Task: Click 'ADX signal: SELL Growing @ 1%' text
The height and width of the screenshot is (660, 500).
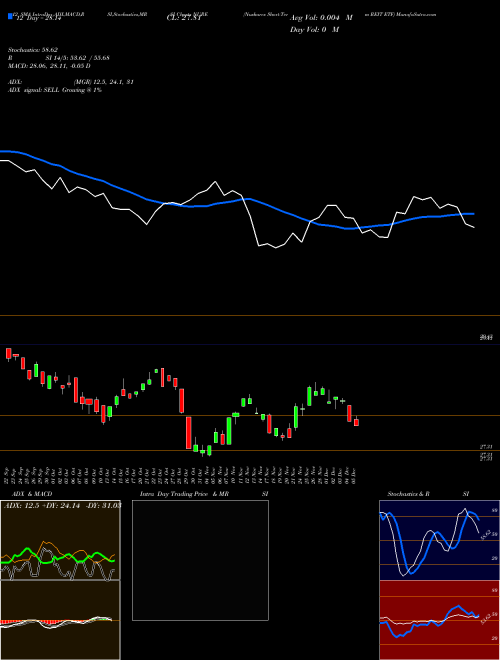Action: 55,90
